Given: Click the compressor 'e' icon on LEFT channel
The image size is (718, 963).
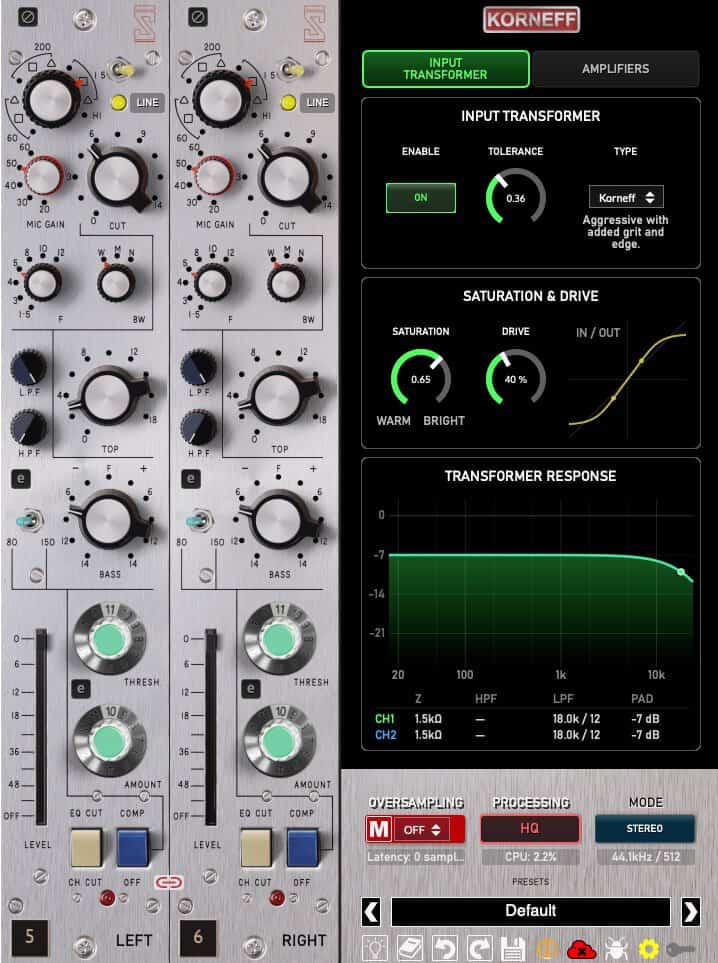Looking at the screenshot, I should tap(81, 688).
